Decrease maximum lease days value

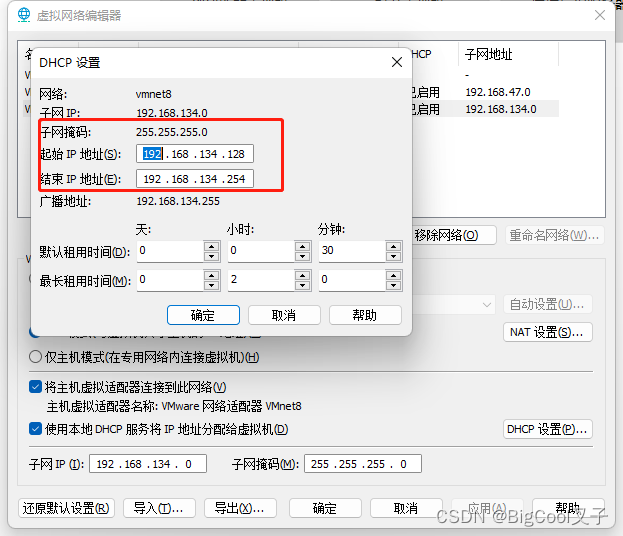(211, 285)
